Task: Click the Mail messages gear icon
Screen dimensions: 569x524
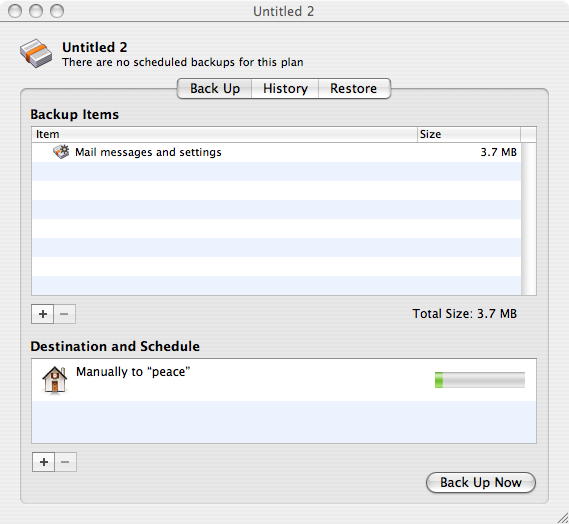Action: coord(61,152)
